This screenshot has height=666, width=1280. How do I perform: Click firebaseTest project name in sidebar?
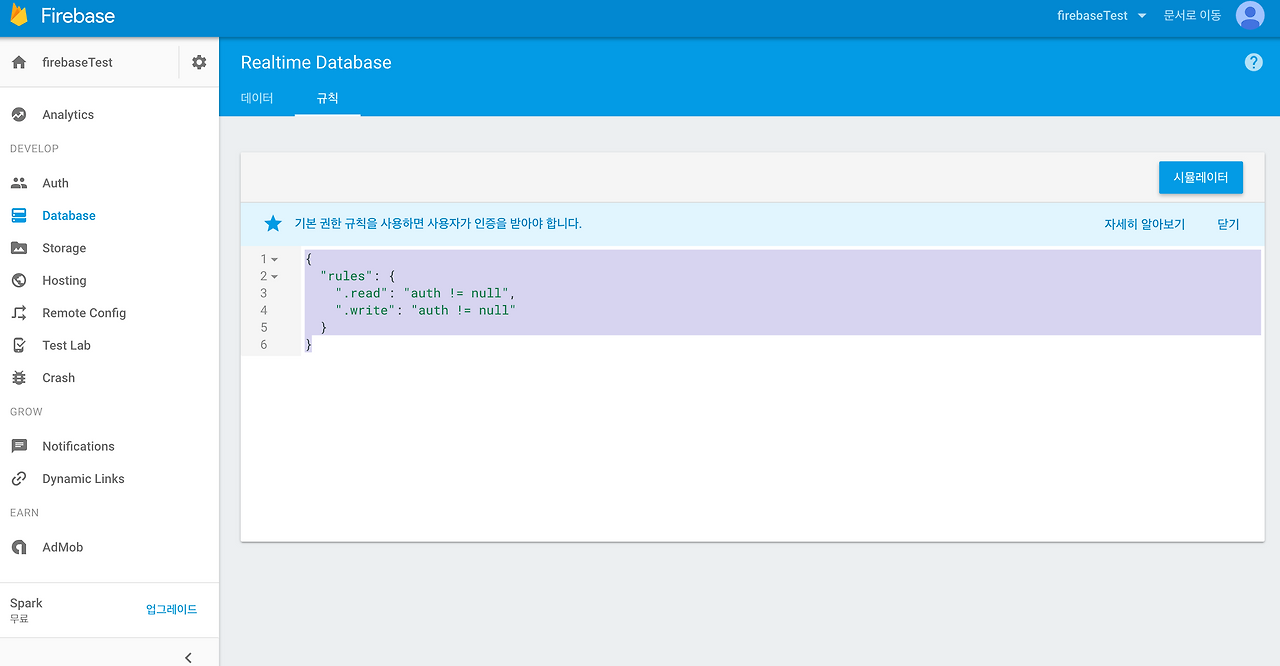[77, 62]
